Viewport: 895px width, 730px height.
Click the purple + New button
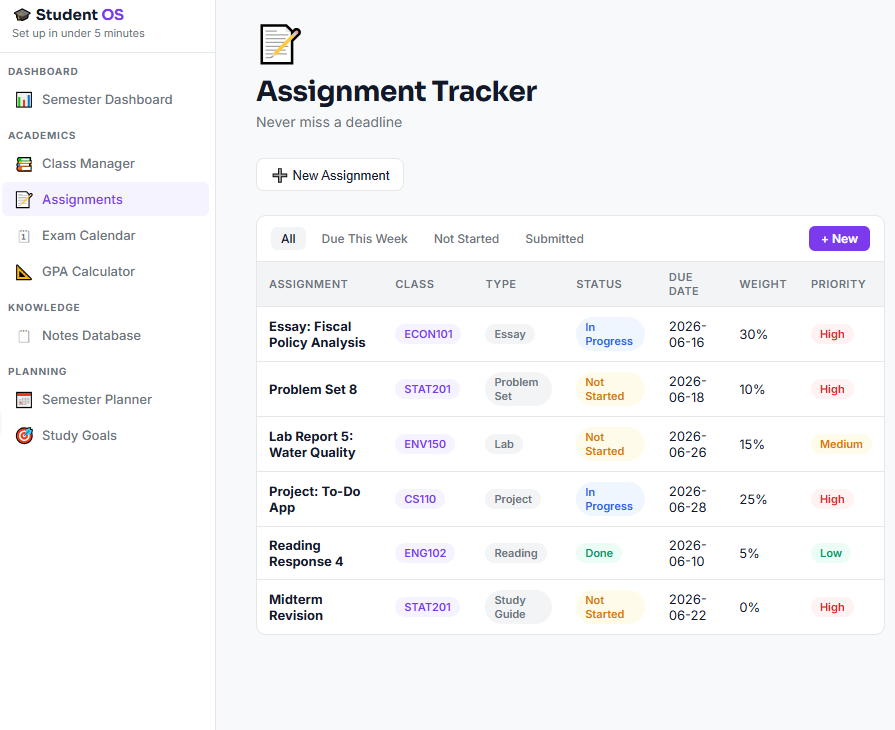839,239
